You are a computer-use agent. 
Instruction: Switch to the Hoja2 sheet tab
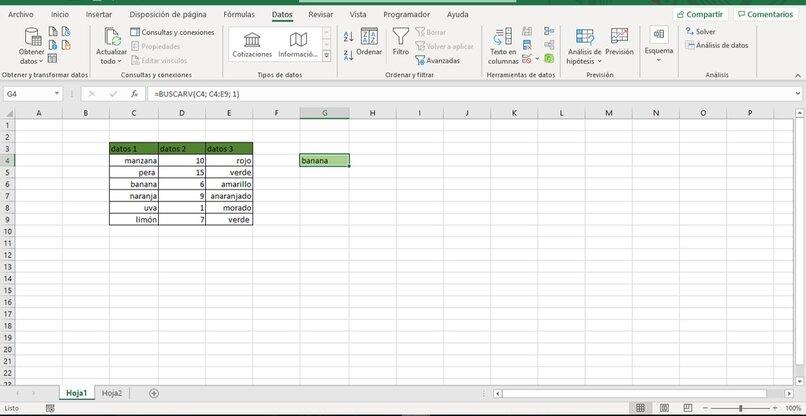coord(112,393)
